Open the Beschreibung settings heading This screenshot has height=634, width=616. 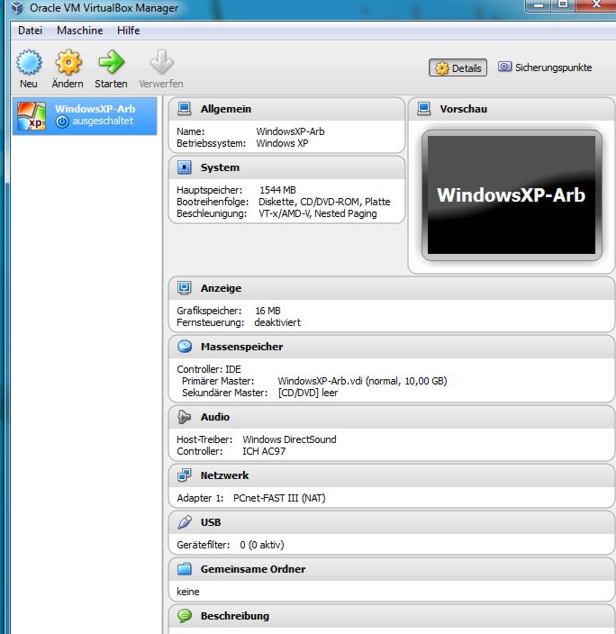(x=235, y=616)
